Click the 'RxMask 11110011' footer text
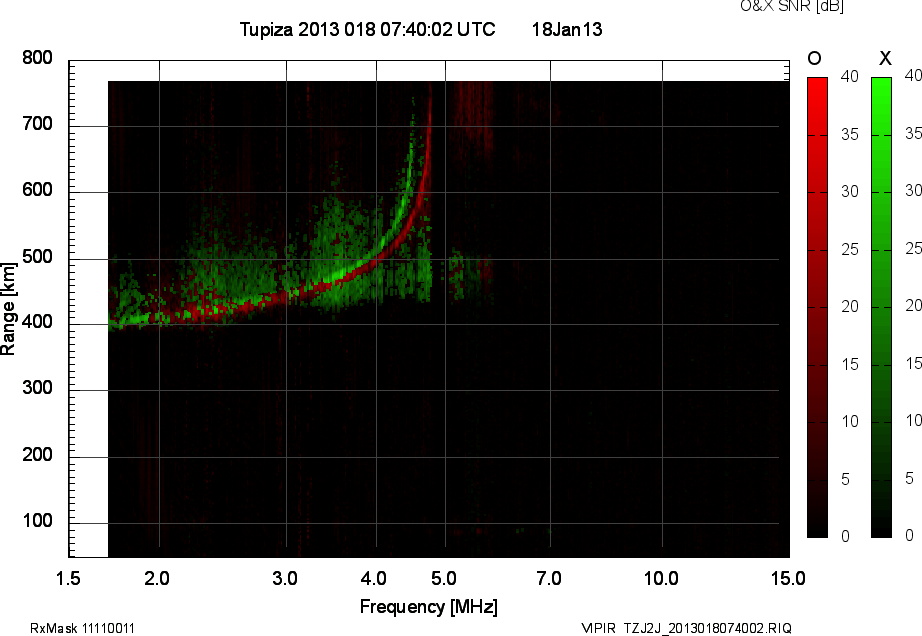This screenshot has height=636, width=922. pos(82,628)
